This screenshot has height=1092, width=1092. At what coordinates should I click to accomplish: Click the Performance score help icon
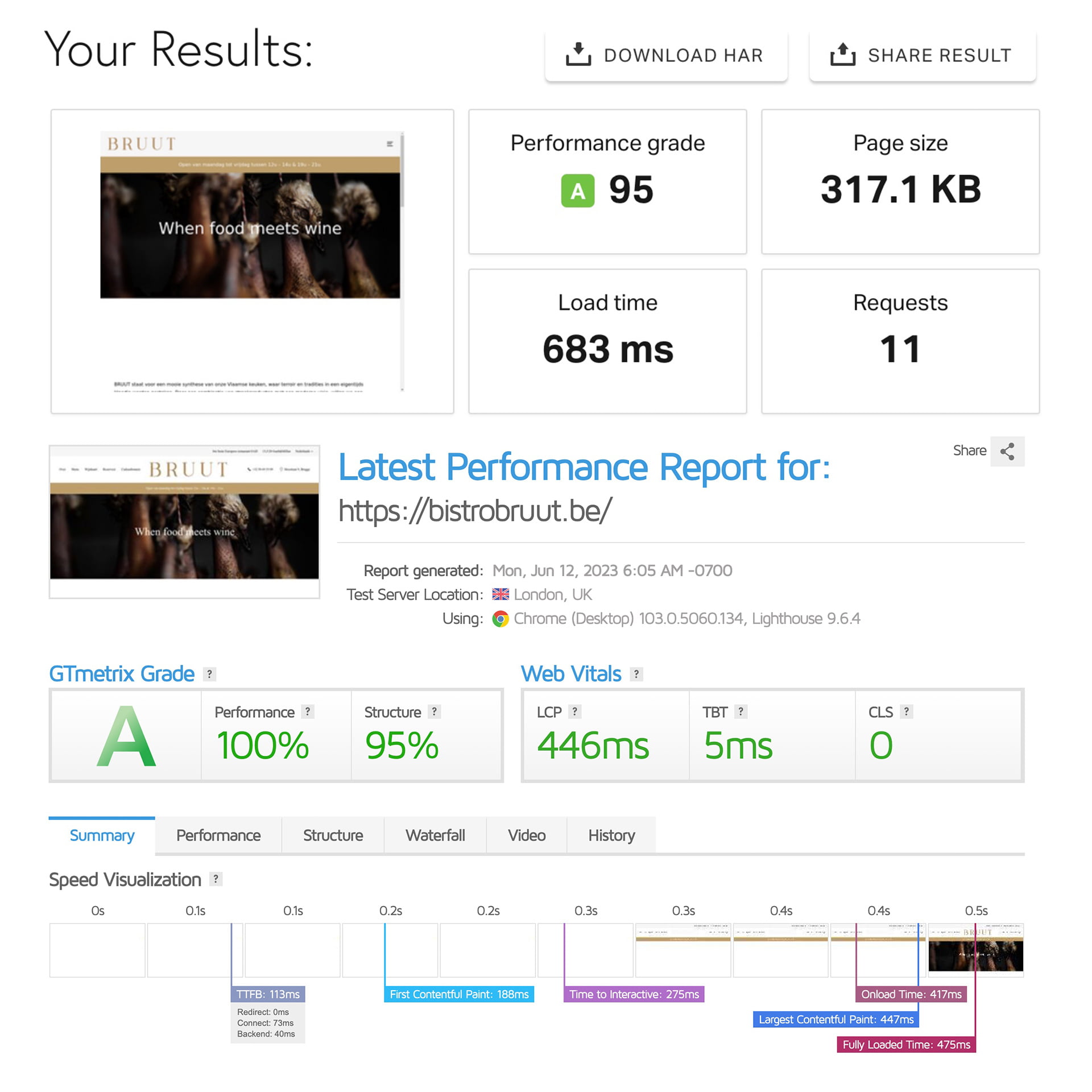(308, 712)
